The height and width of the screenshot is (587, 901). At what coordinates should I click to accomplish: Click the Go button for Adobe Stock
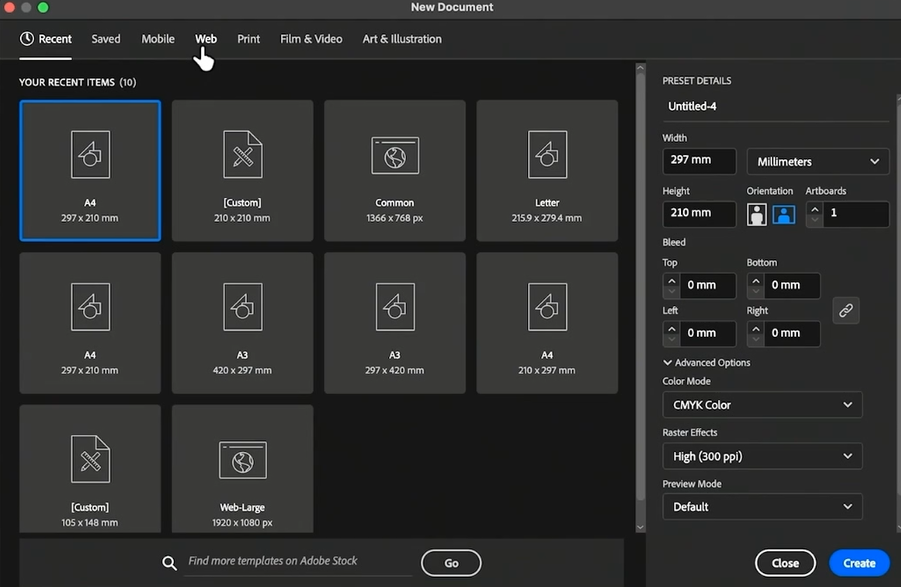[x=451, y=563]
